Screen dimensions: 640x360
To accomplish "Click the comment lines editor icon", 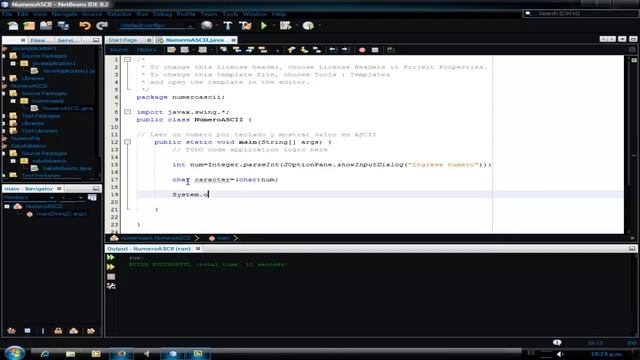I will click(x=390, y=50).
